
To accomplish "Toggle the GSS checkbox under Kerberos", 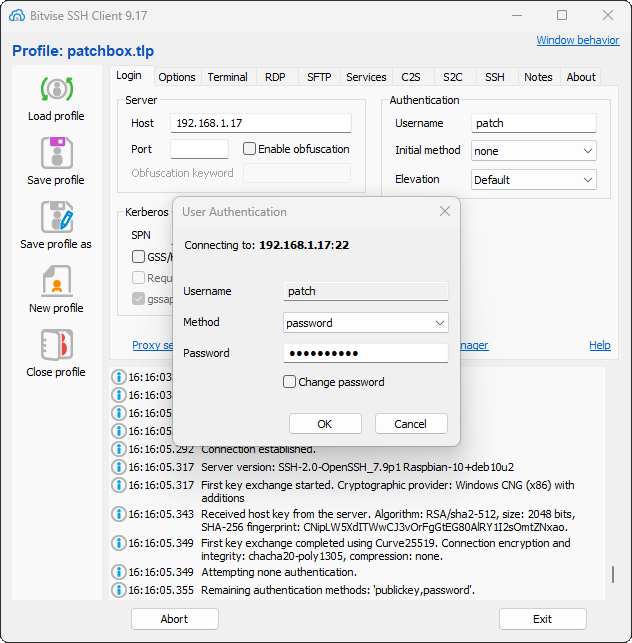I will pyautogui.click(x=138, y=257).
